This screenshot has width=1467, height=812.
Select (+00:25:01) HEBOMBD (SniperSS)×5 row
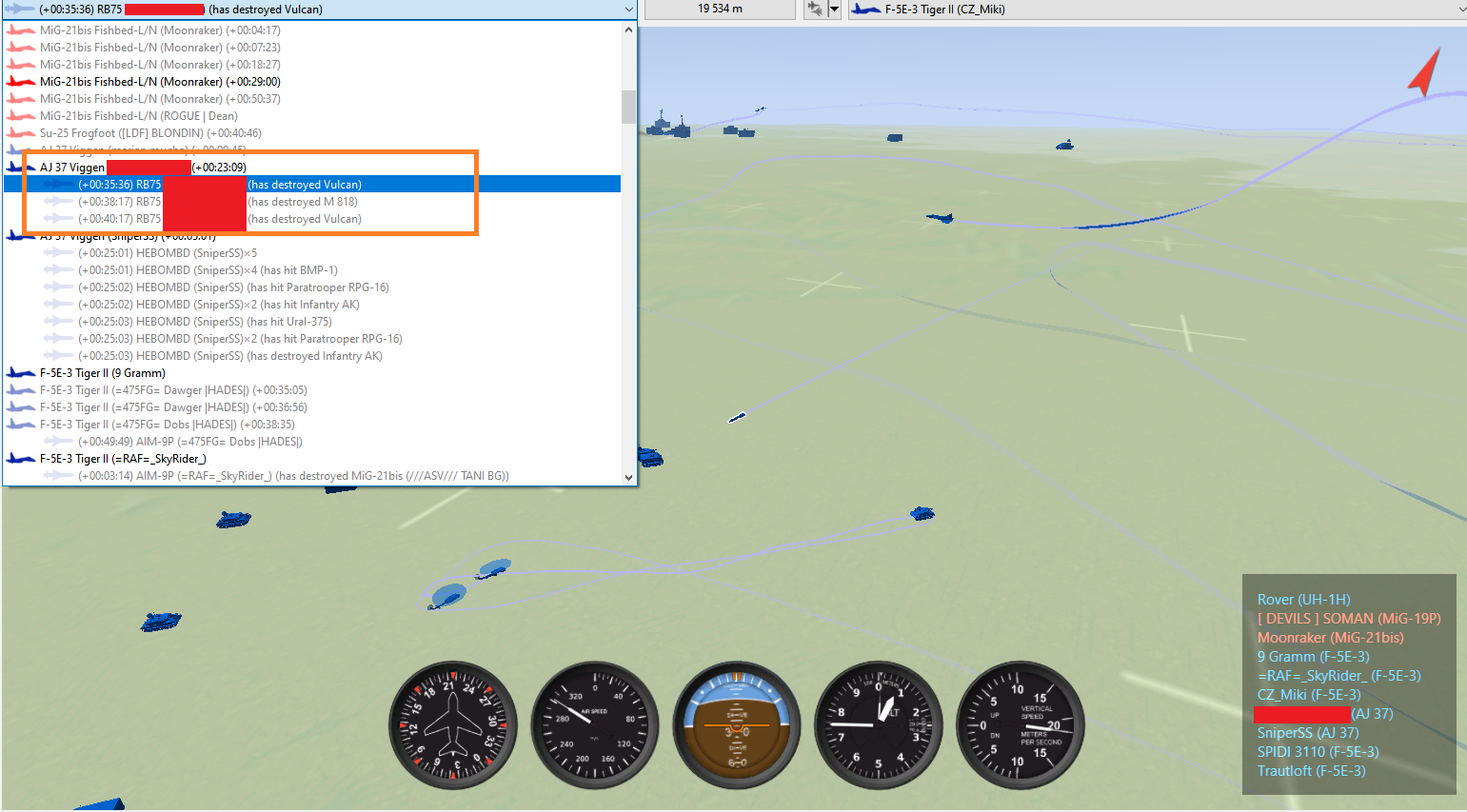312,253
